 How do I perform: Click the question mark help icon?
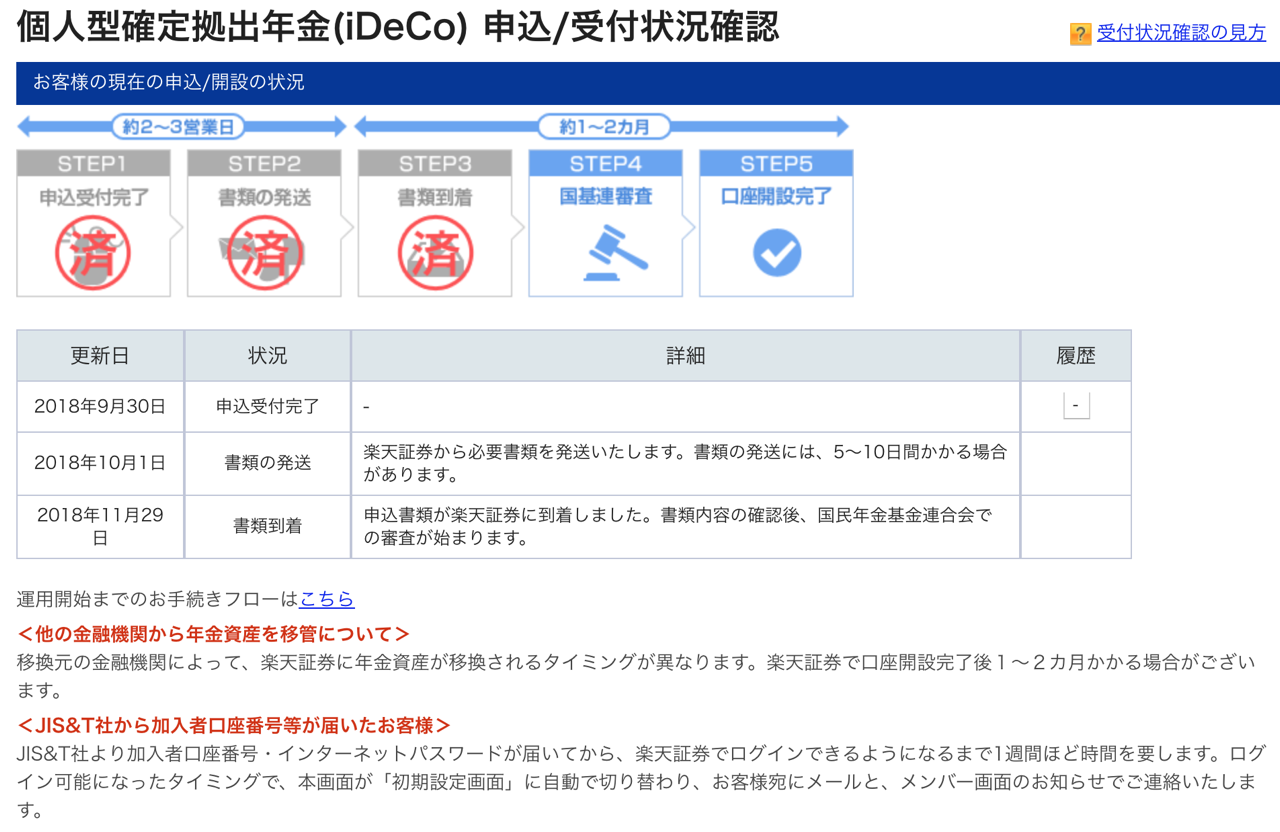tap(1080, 33)
